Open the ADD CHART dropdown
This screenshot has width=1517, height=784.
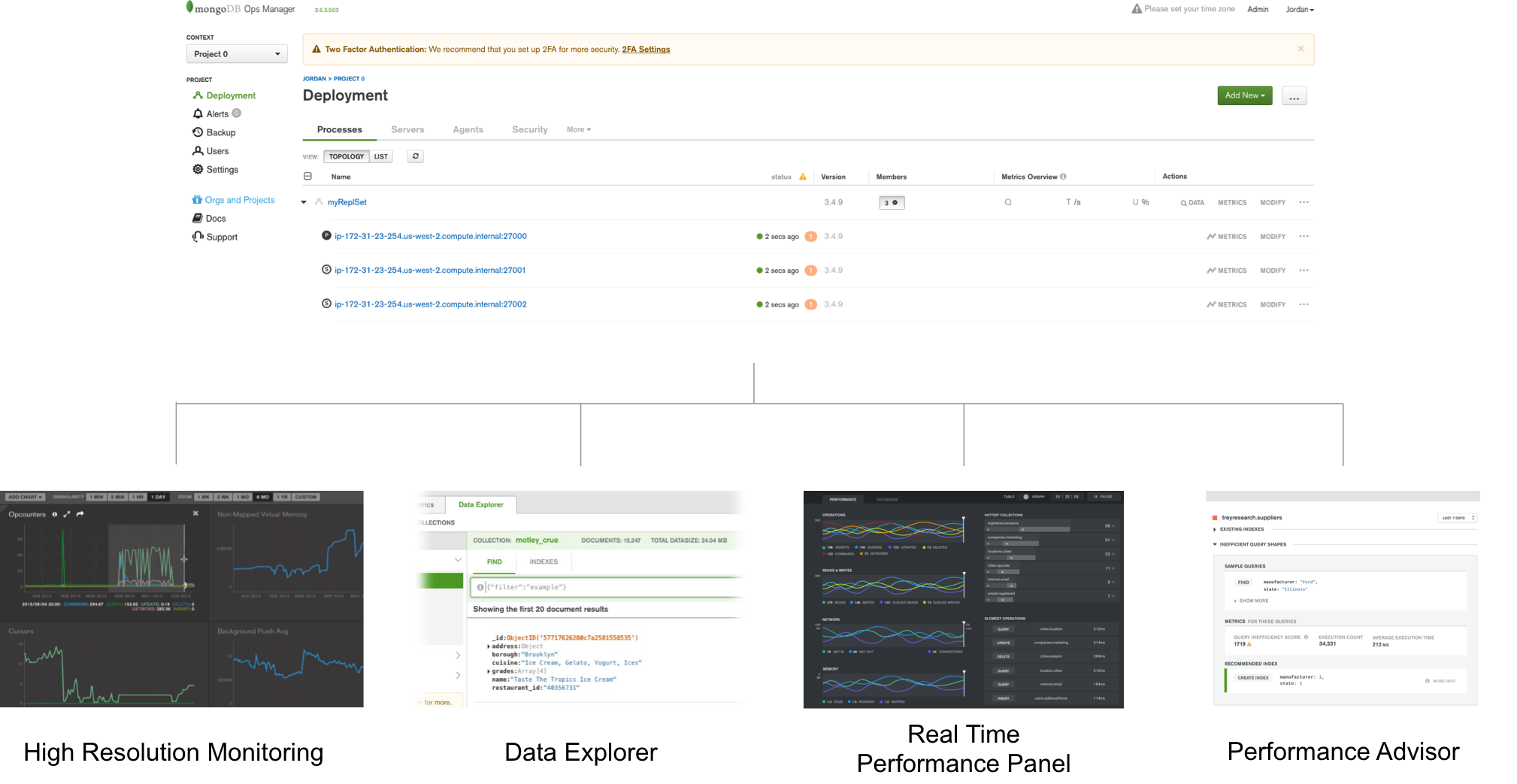click(x=25, y=497)
